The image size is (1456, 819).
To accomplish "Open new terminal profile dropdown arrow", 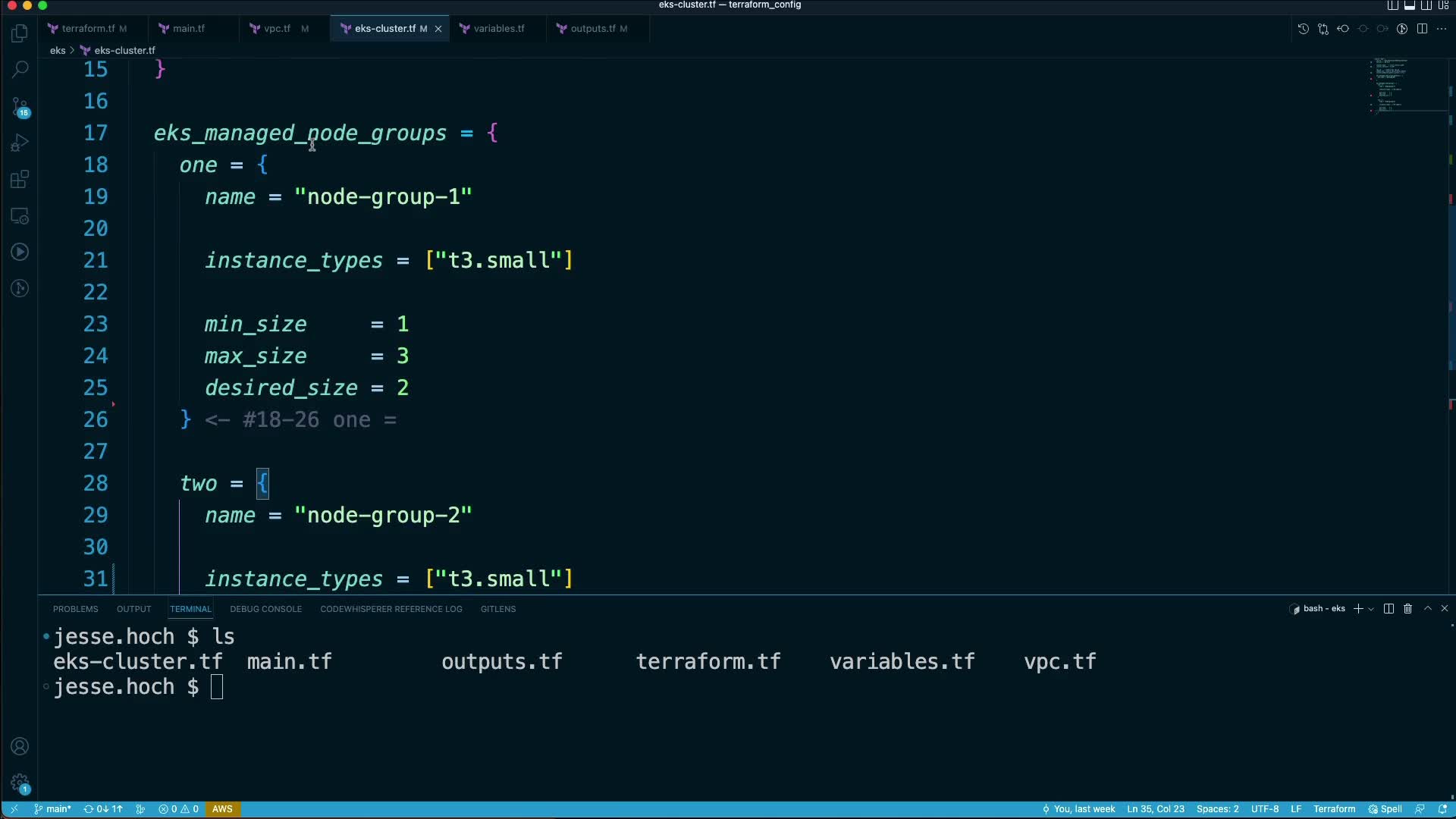I will [x=1371, y=609].
